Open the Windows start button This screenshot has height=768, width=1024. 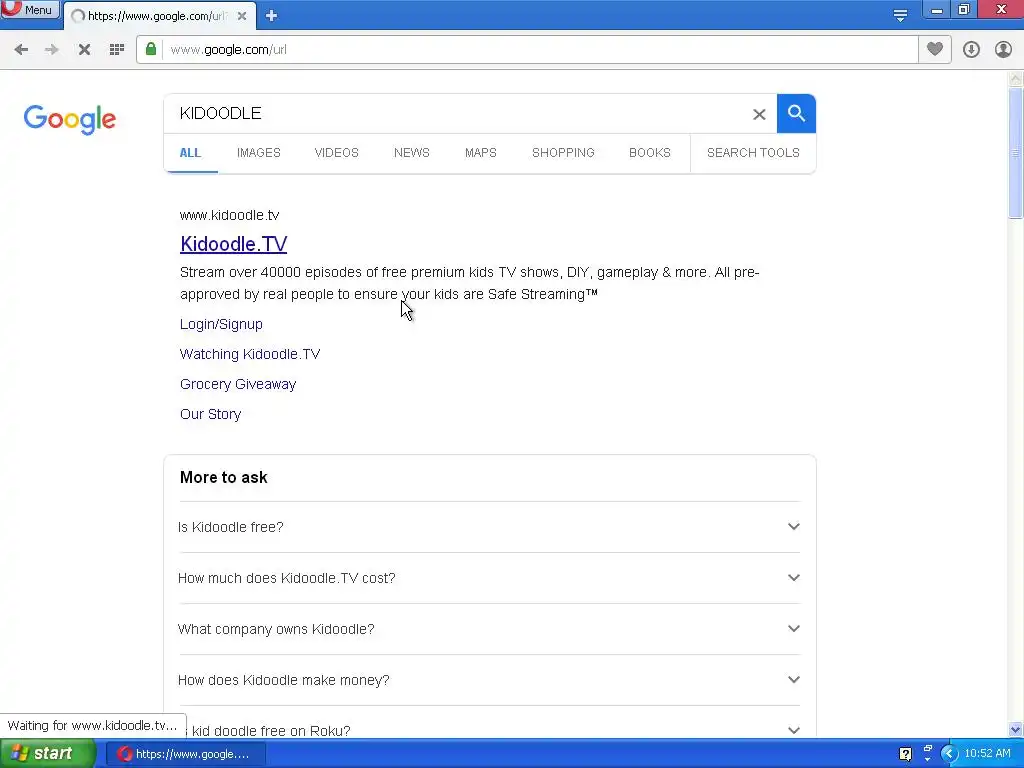(47, 754)
